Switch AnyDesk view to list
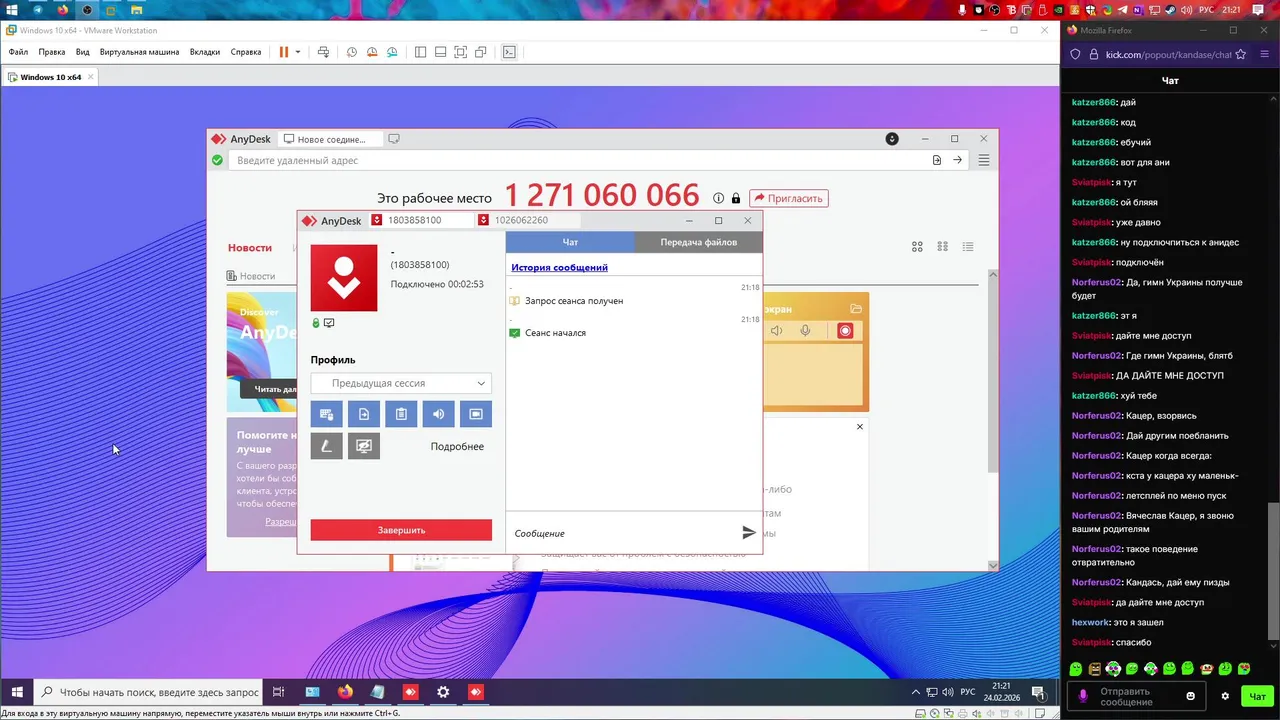 pyautogui.click(x=967, y=247)
